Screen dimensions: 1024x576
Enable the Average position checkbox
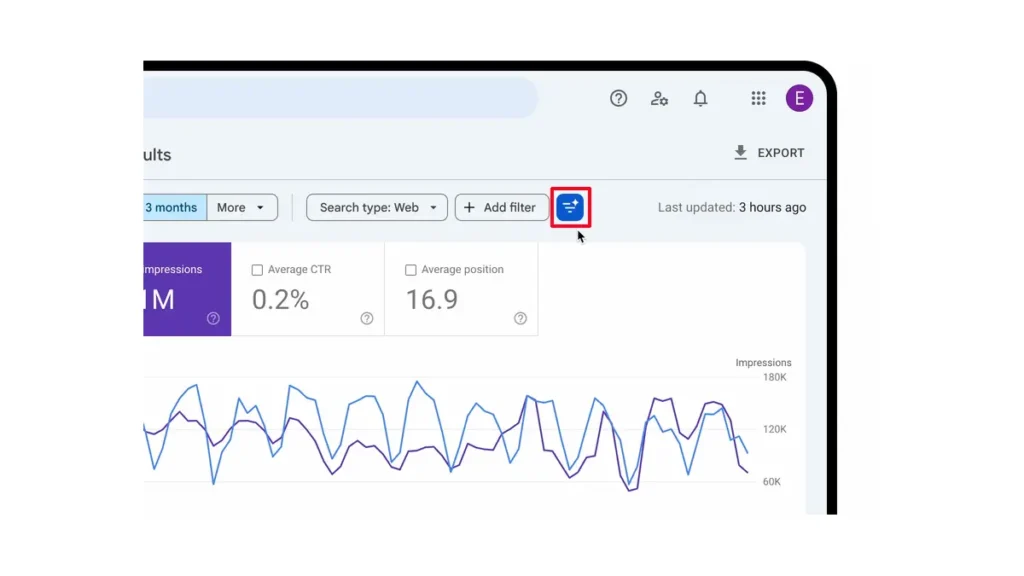tap(411, 270)
